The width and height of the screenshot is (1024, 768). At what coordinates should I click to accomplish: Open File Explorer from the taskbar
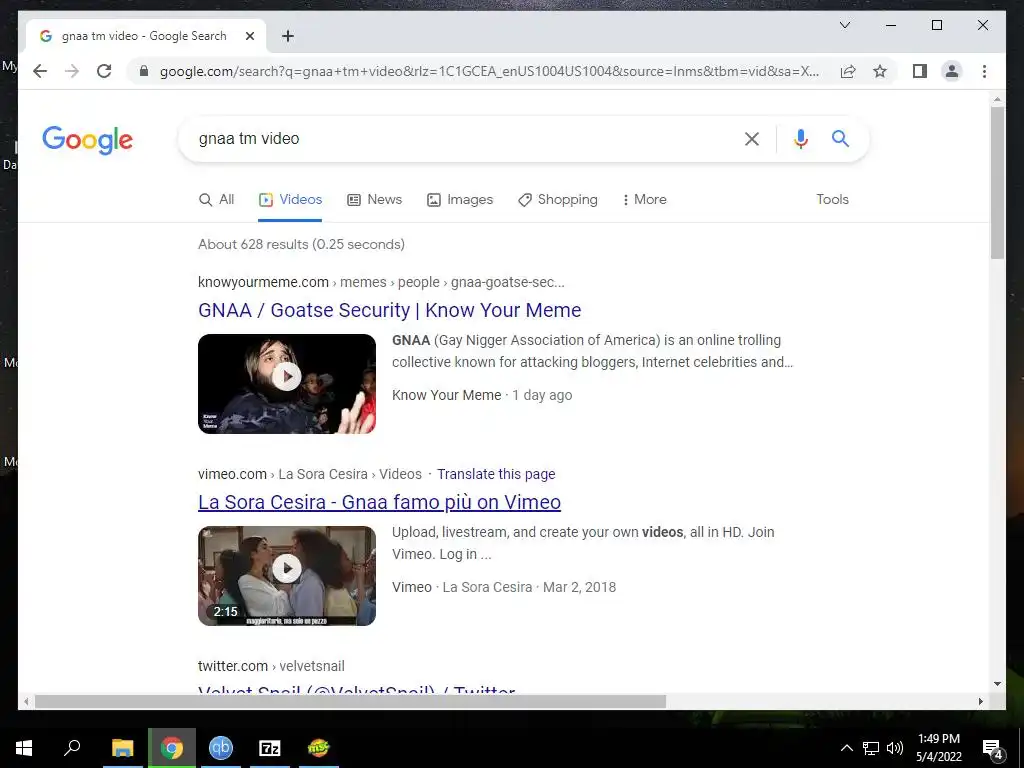coord(122,748)
